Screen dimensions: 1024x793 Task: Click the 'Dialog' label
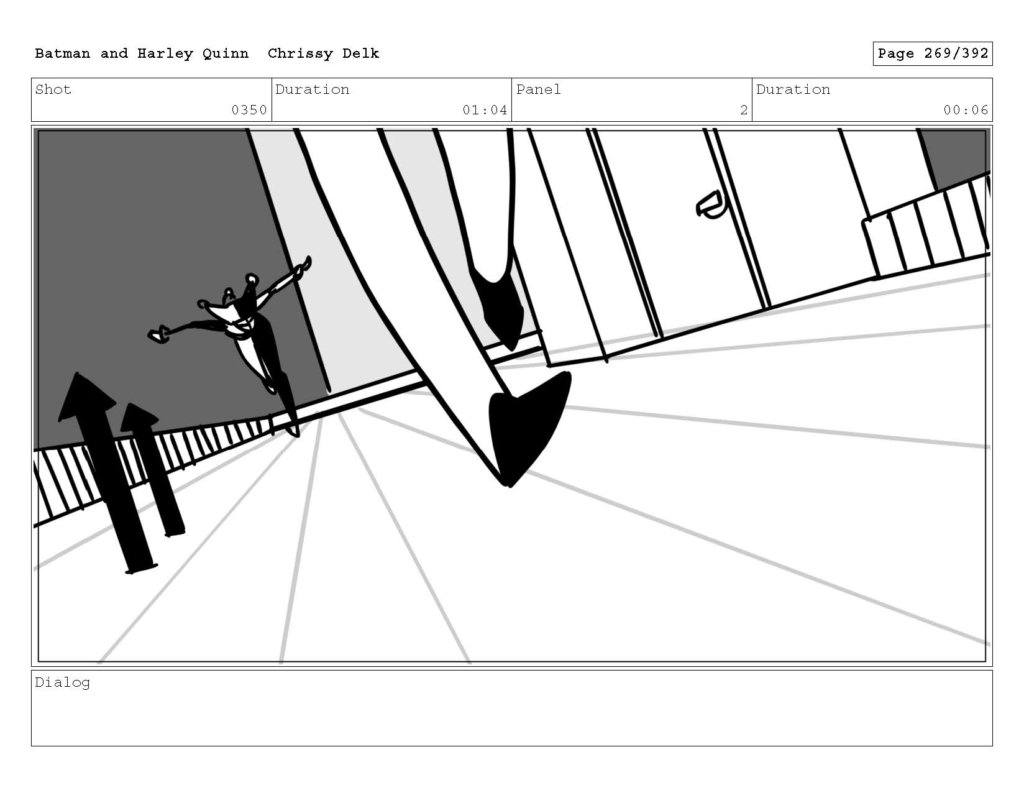[62, 683]
